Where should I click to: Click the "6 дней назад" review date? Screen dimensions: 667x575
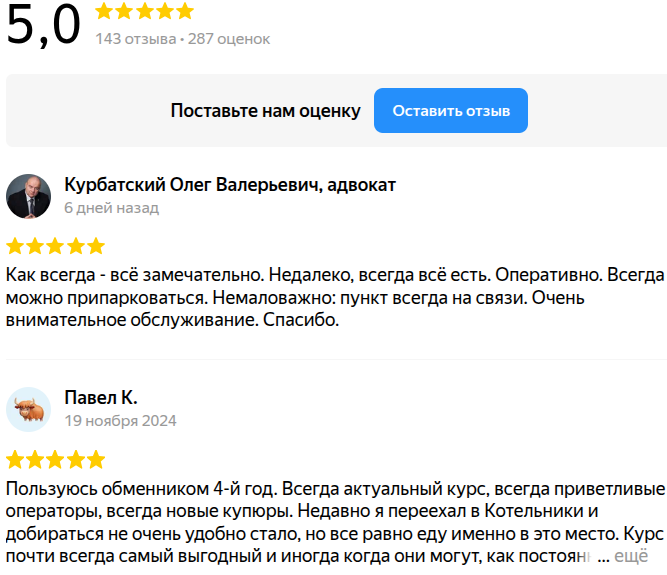[x=111, y=208]
